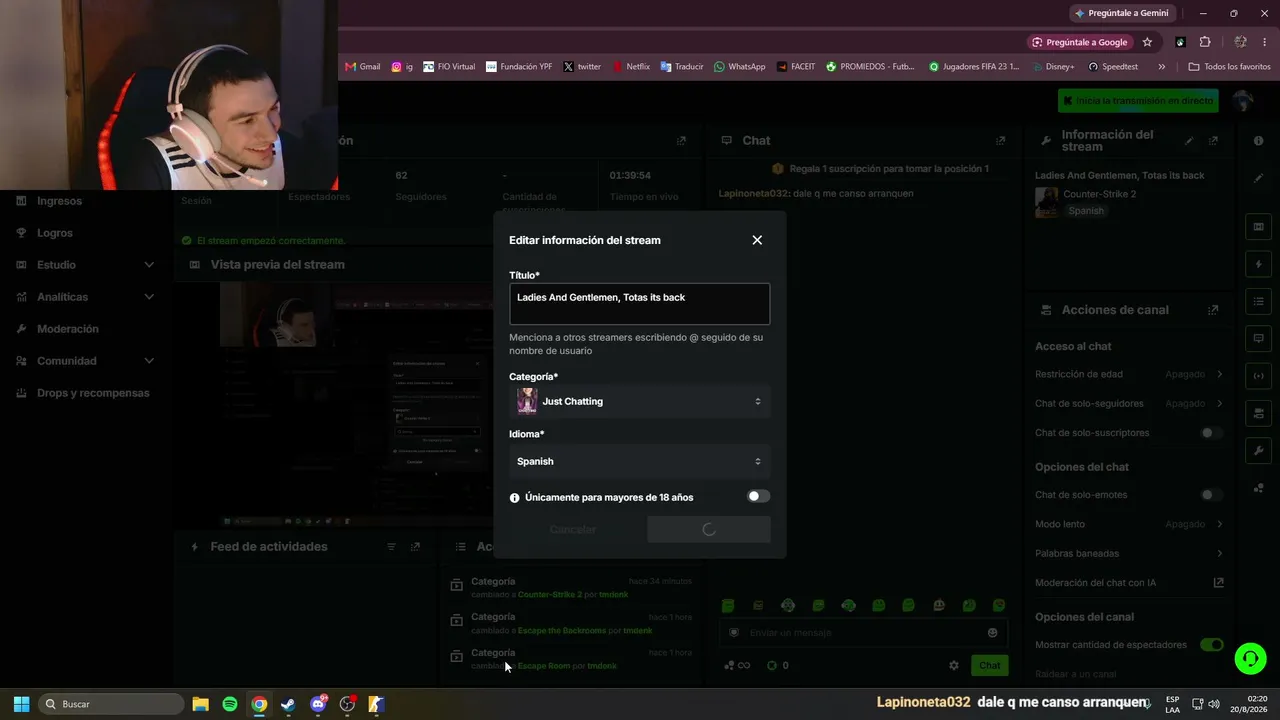Click the taskbar Buscar search box
Screen dimensions: 1280x720
[x=112, y=704]
